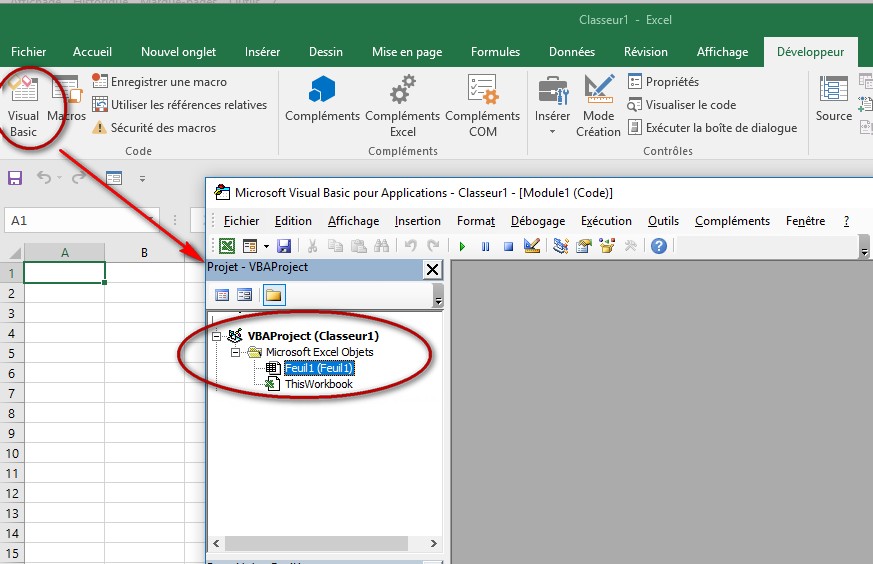873x564 pixels.
Task: Open Insertion menu in VBA editor
Action: pos(418,221)
